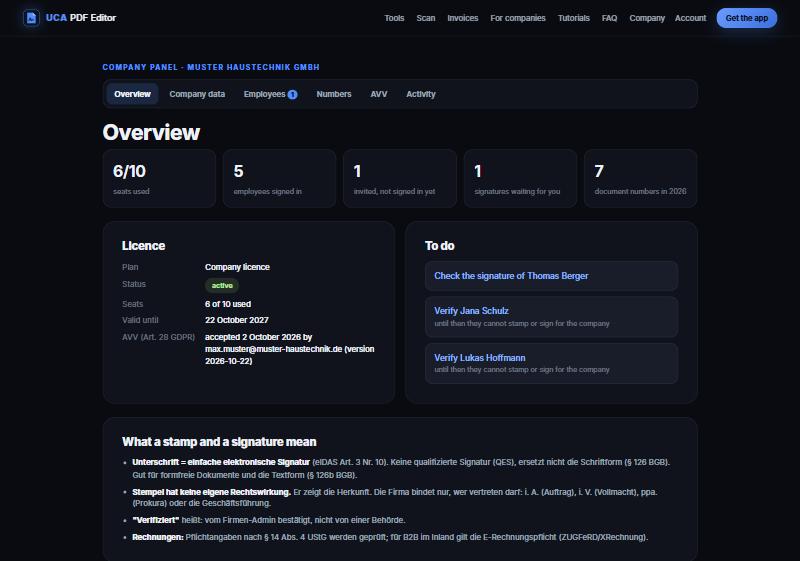Click the Rechnungen: bullet text
The width and height of the screenshot is (800, 561).
click(x=390, y=537)
